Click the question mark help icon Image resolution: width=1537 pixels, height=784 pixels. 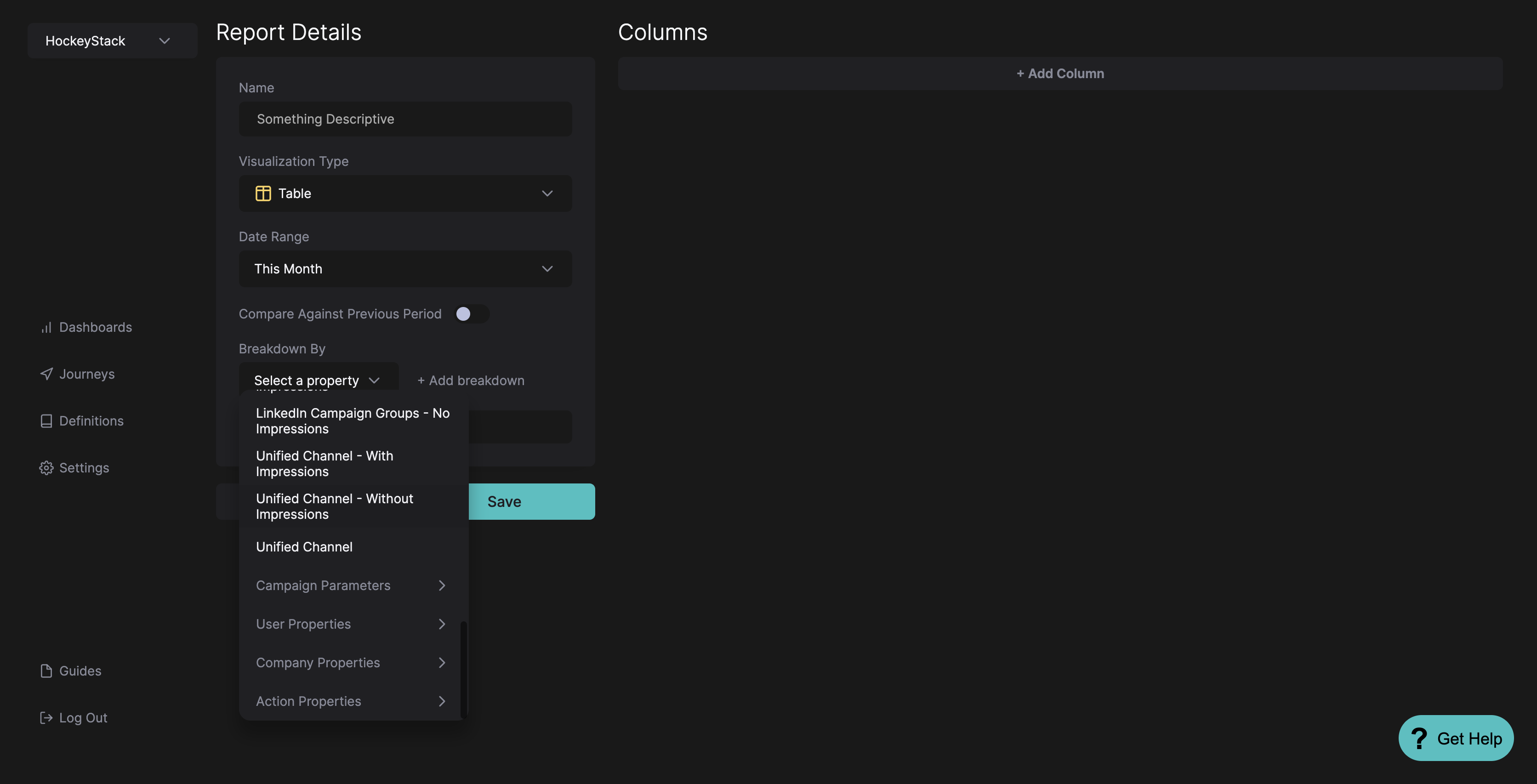(x=1419, y=738)
